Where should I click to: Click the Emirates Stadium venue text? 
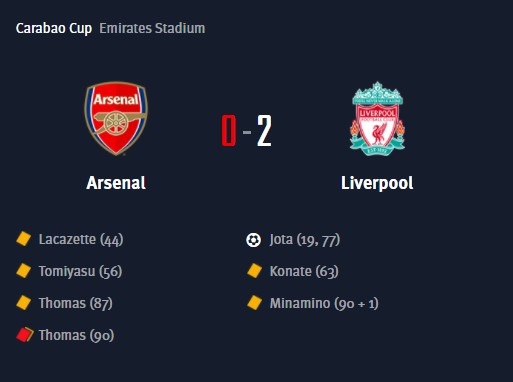[x=152, y=28]
